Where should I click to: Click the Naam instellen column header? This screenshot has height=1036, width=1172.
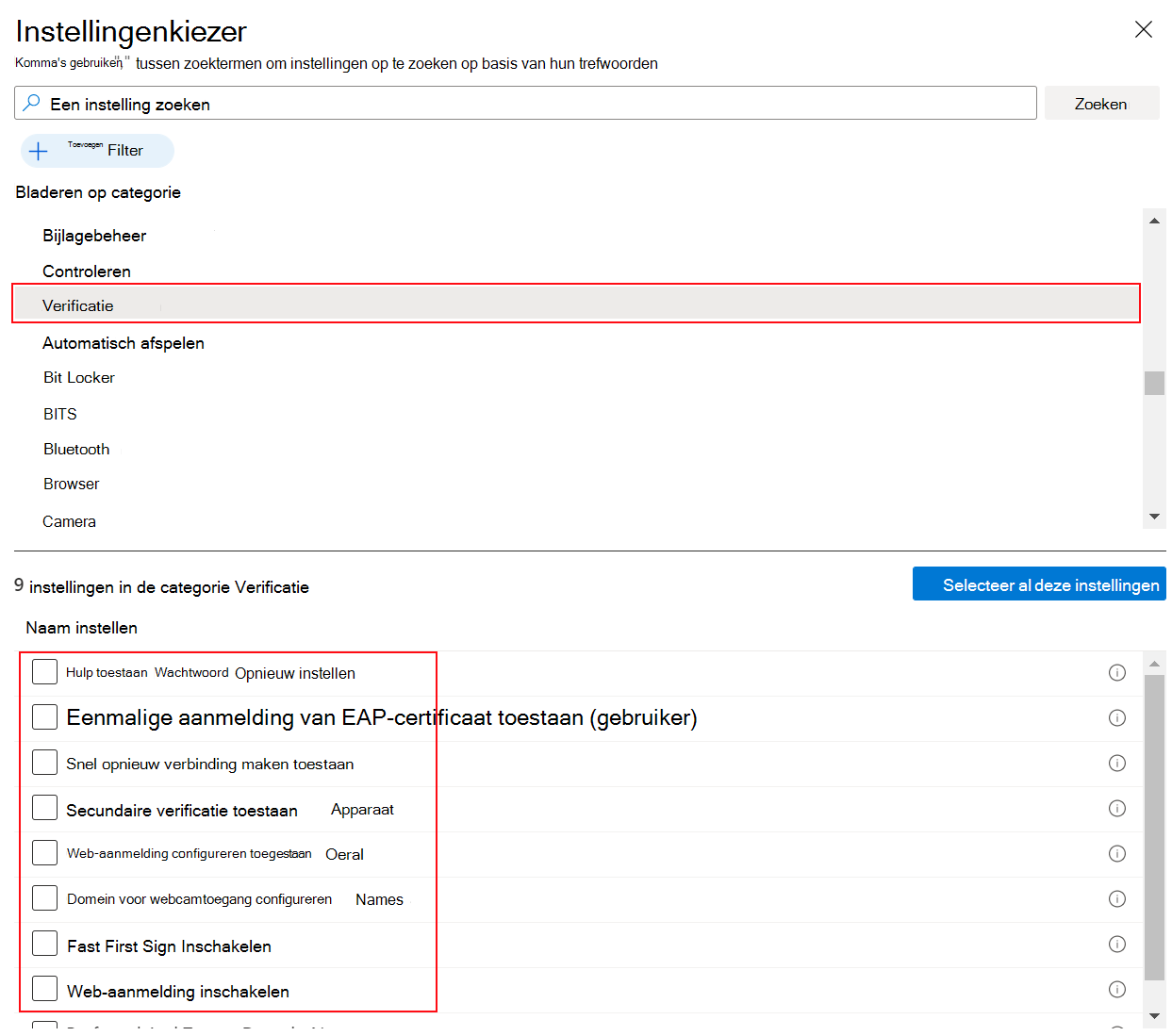[82, 628]
